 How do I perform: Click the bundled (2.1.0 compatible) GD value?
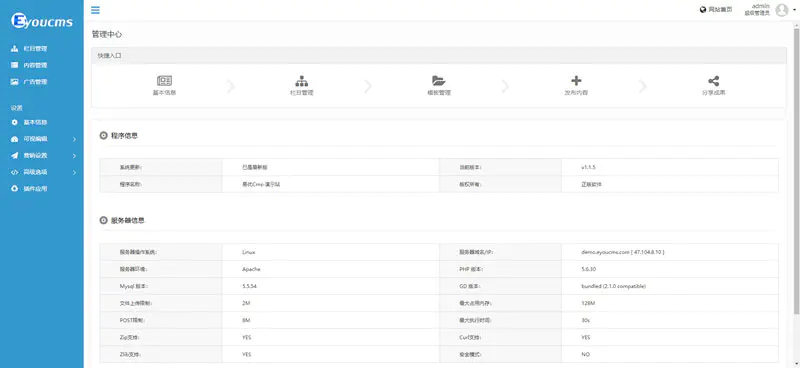[613, 286]
